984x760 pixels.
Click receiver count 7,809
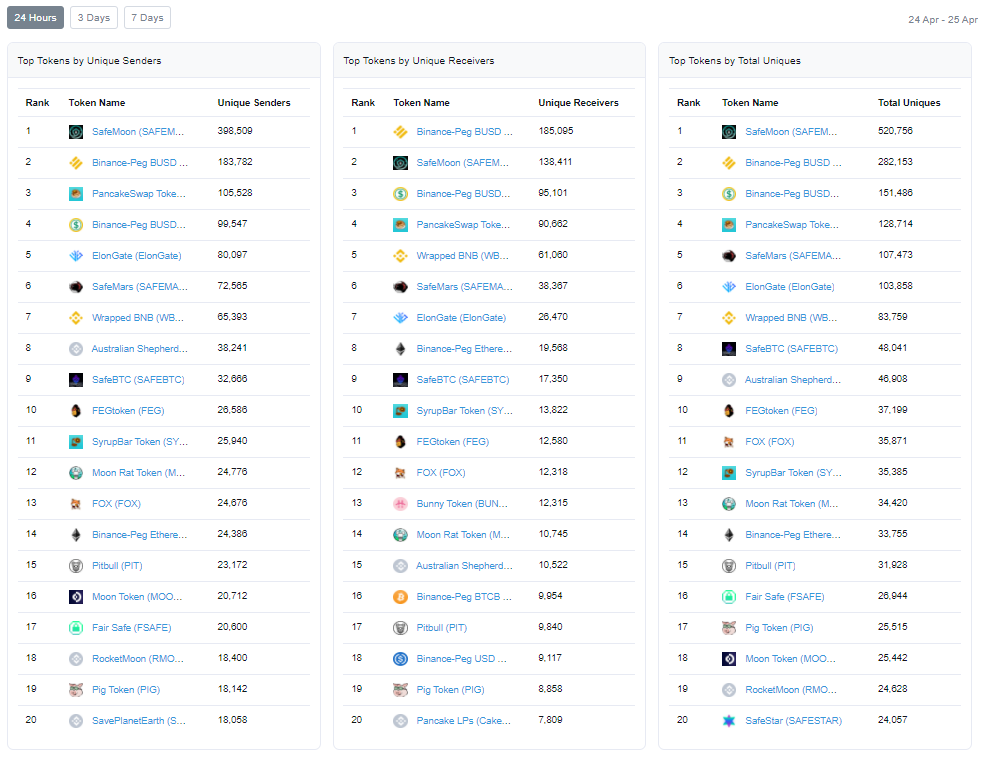coord(550,720)
